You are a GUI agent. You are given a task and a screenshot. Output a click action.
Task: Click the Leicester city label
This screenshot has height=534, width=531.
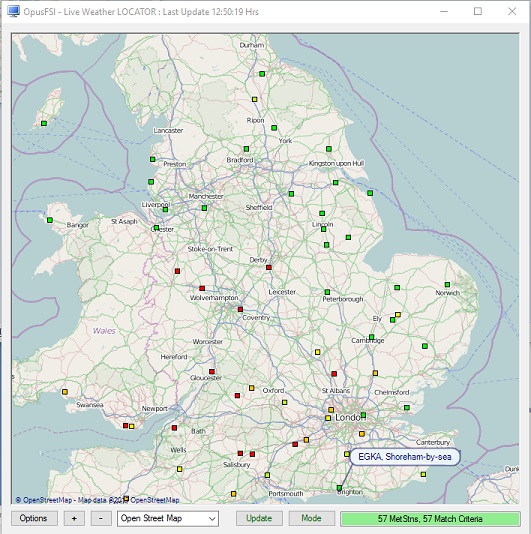282,292
